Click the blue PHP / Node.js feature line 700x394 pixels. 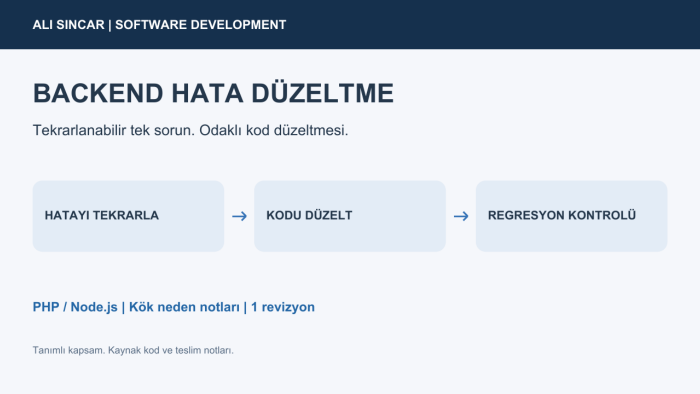pos(174,307)
